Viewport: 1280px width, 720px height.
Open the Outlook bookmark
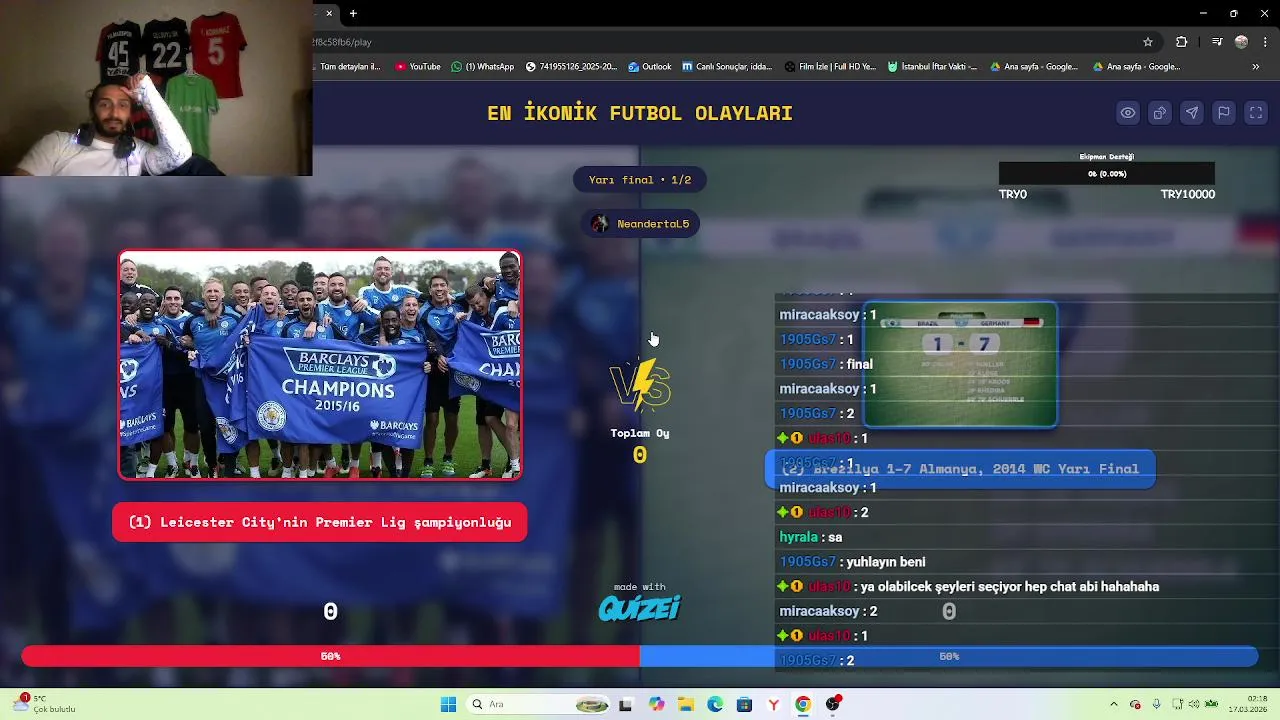tap(650, 67)
